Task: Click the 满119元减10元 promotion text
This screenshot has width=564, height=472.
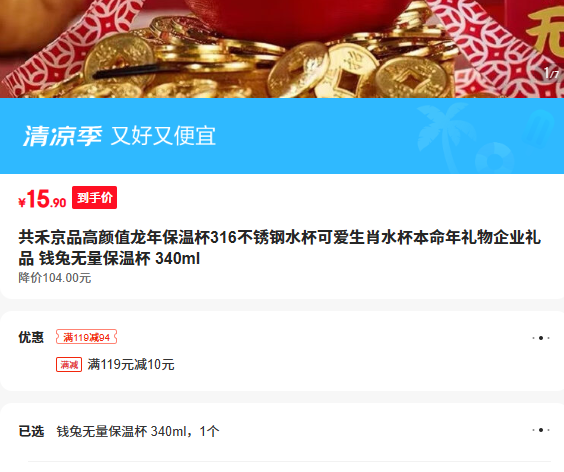Action: click(131, 364)
